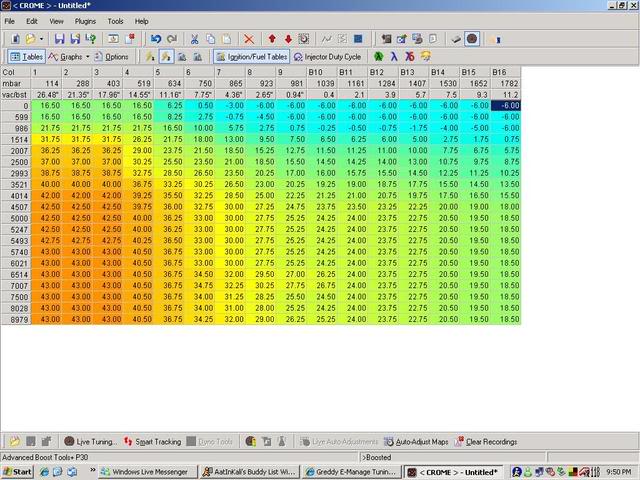Click open-folder icon in bottom toolbar

[x=15, y=441]
